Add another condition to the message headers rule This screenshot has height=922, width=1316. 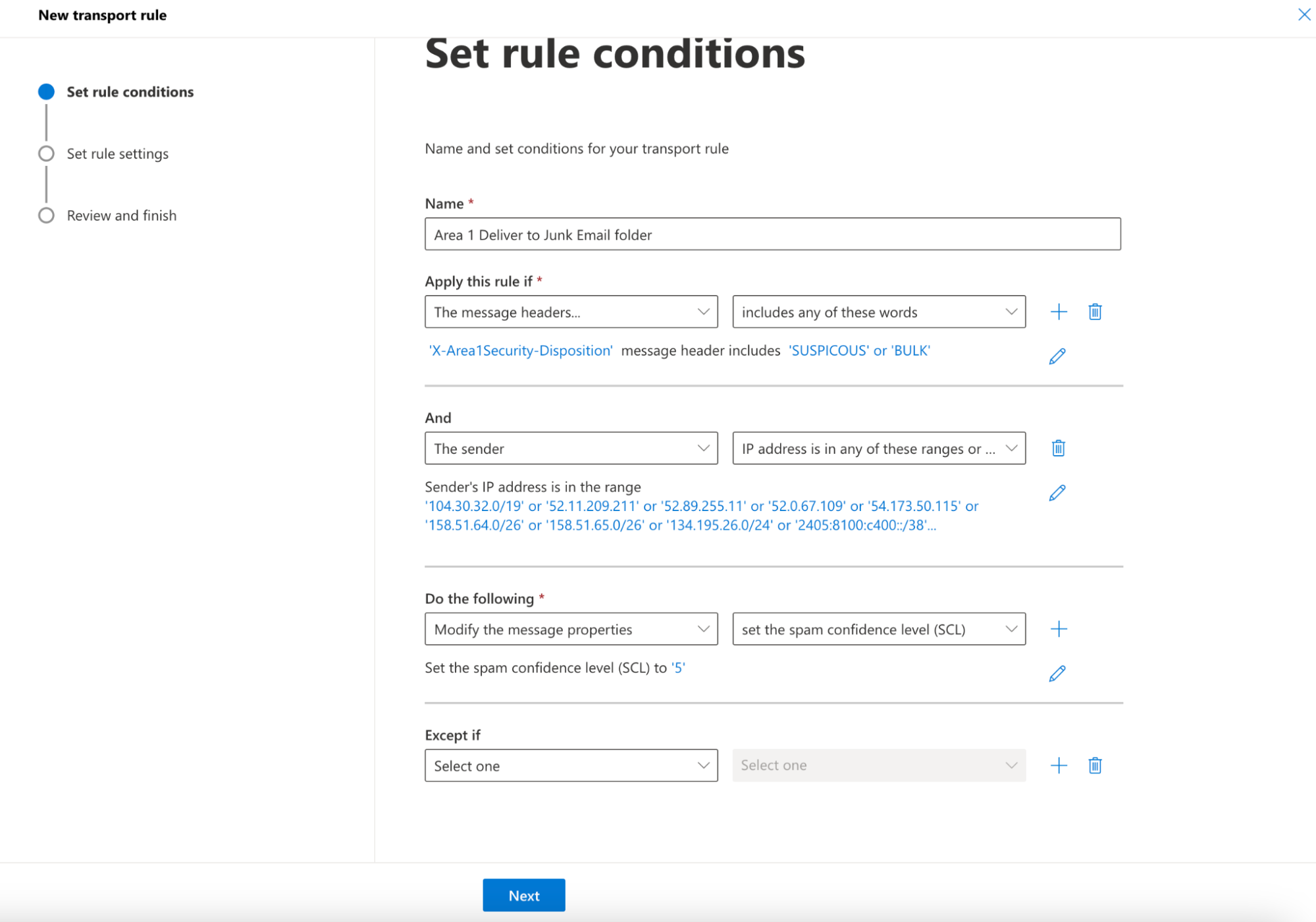coord(1059,312)
